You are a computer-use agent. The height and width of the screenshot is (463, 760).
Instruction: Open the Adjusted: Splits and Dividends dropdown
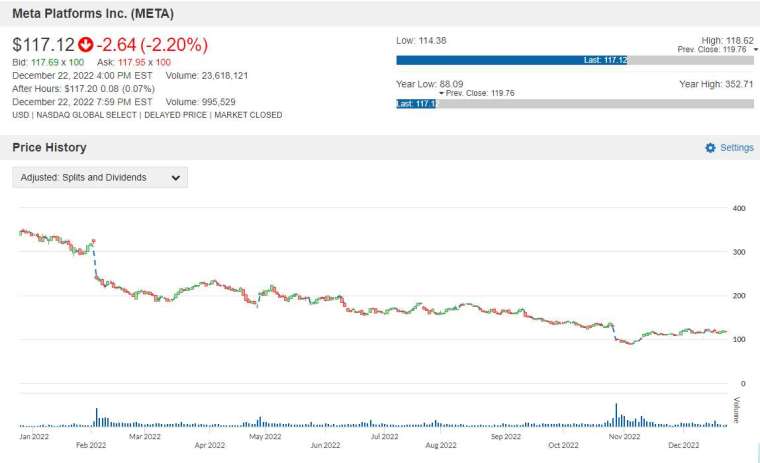click(x=100, y=177)
